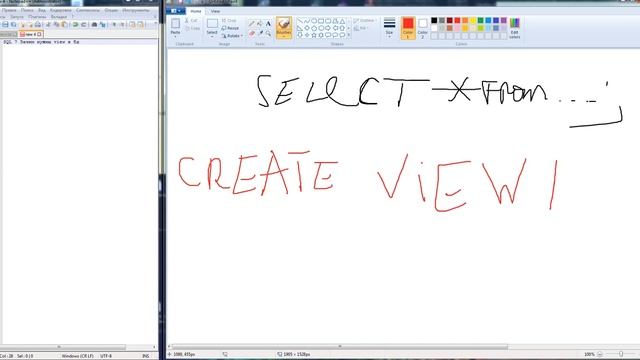Click the Crop icon in Paint Image group
This screenshot has width=640, height=360.
(224, 20)
